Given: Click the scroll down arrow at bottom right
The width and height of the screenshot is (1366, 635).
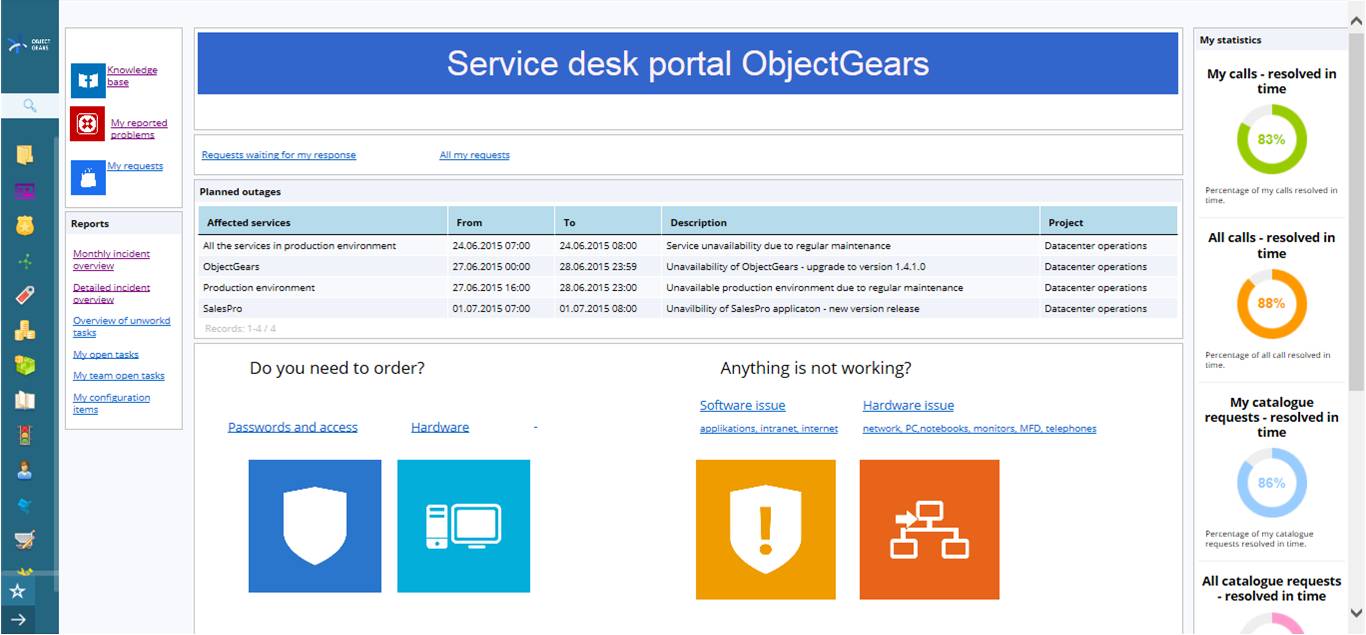Looking at the screenshot, I should click(1356, 612).
